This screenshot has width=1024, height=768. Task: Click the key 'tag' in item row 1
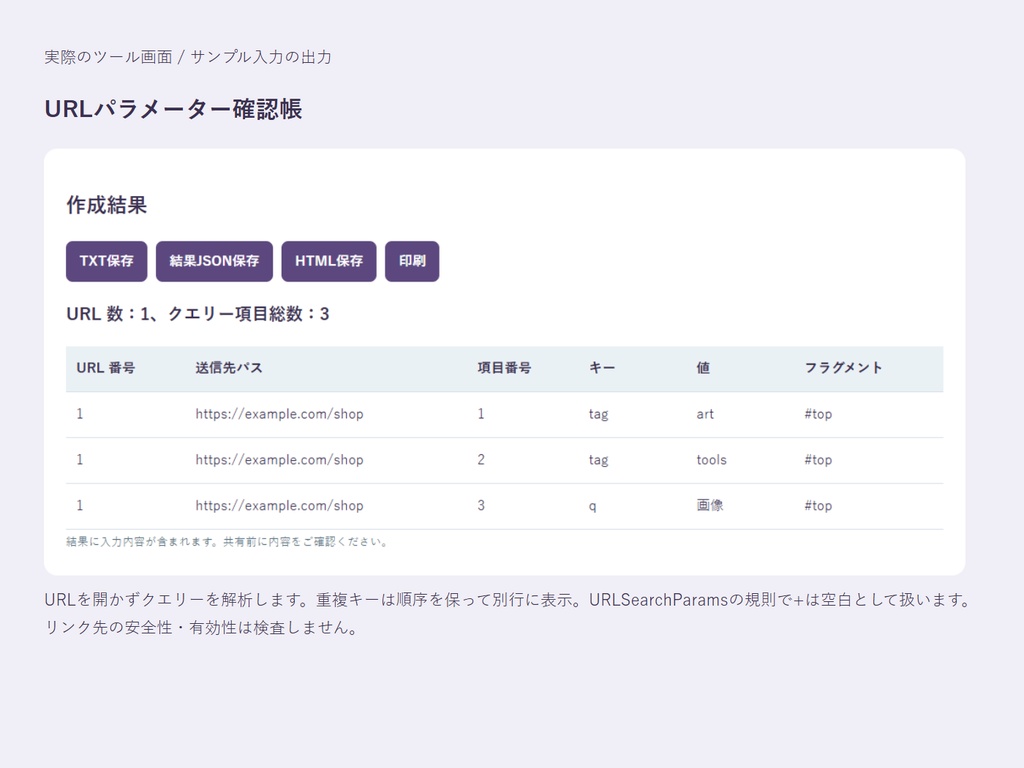pyautogui.click(x=598, y=415)
